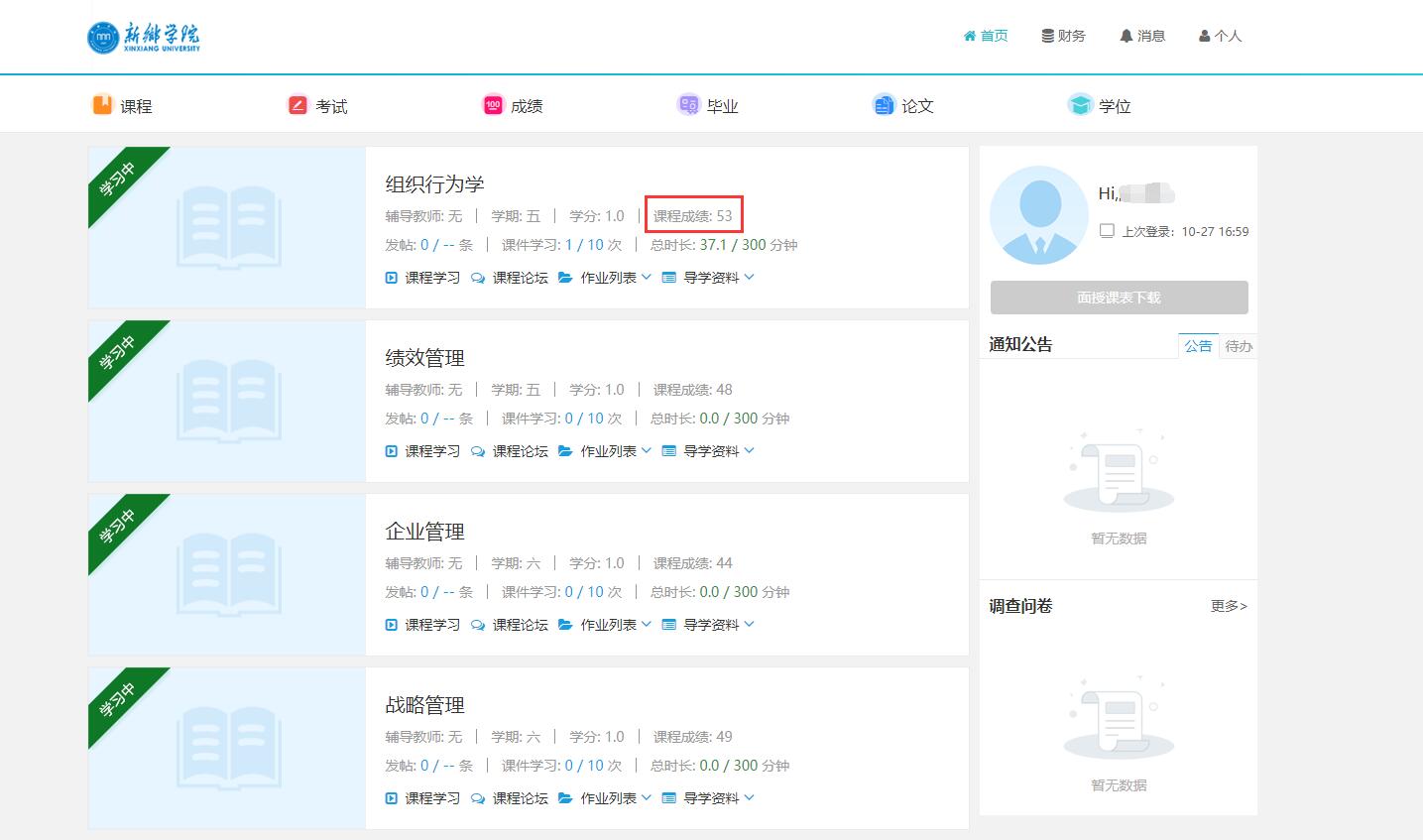This screenshot has width=1423, height=840.
Task: Click the 消息 bell notification icon
Action: (x=1126, y=36)
